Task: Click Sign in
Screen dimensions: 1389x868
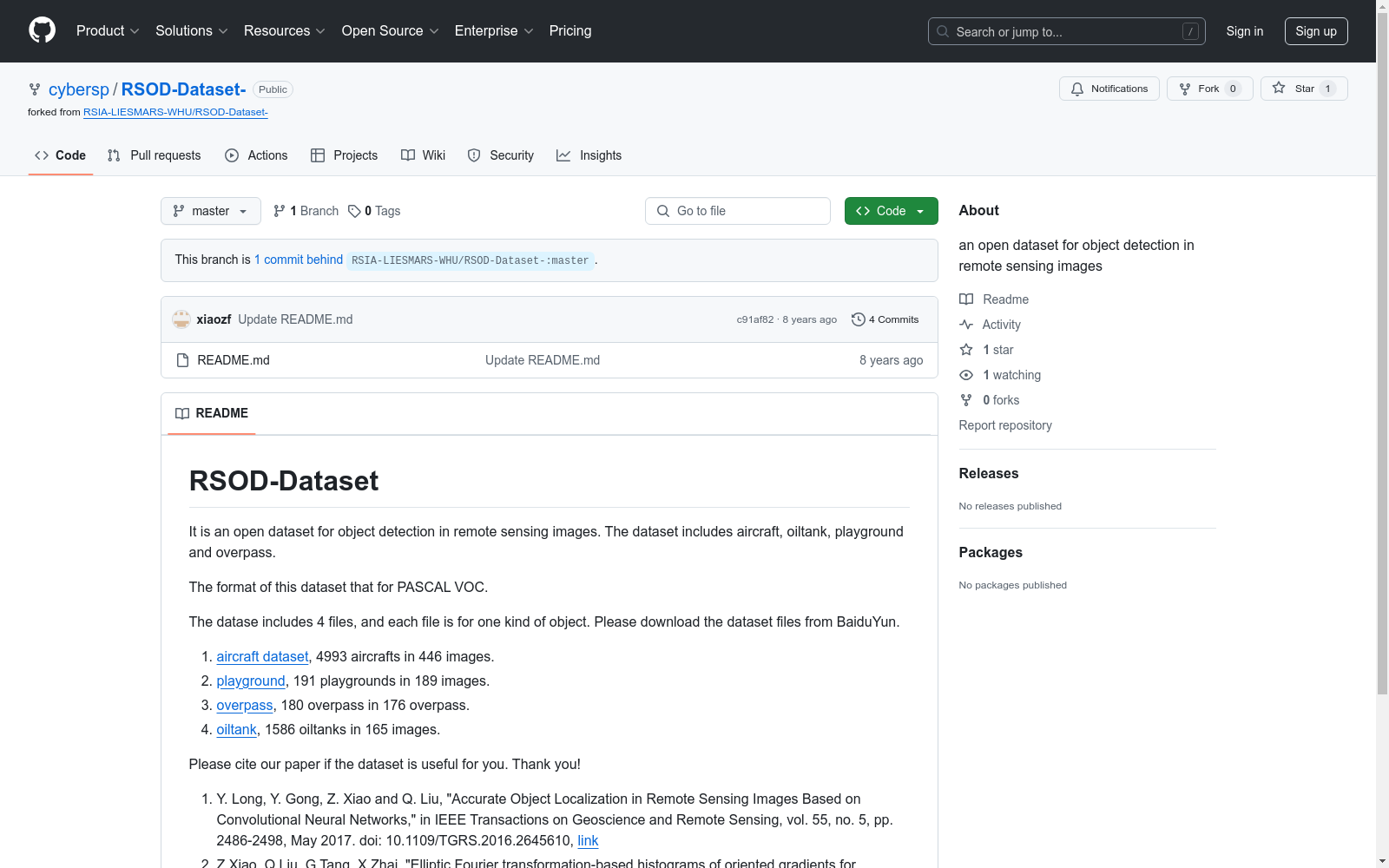Action: click(1244, 31)
